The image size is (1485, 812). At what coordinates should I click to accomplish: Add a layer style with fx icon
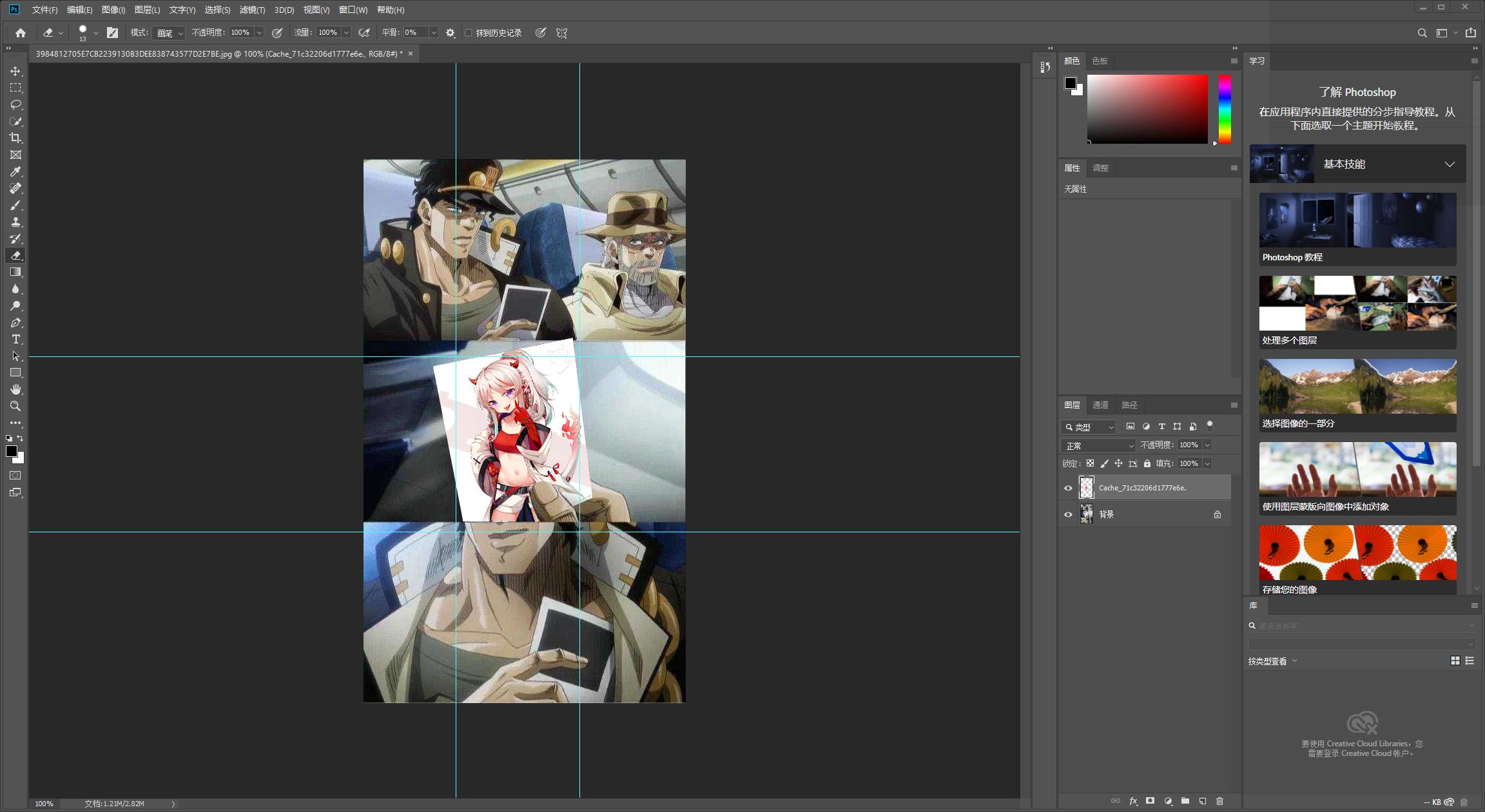coord(1133,801)
